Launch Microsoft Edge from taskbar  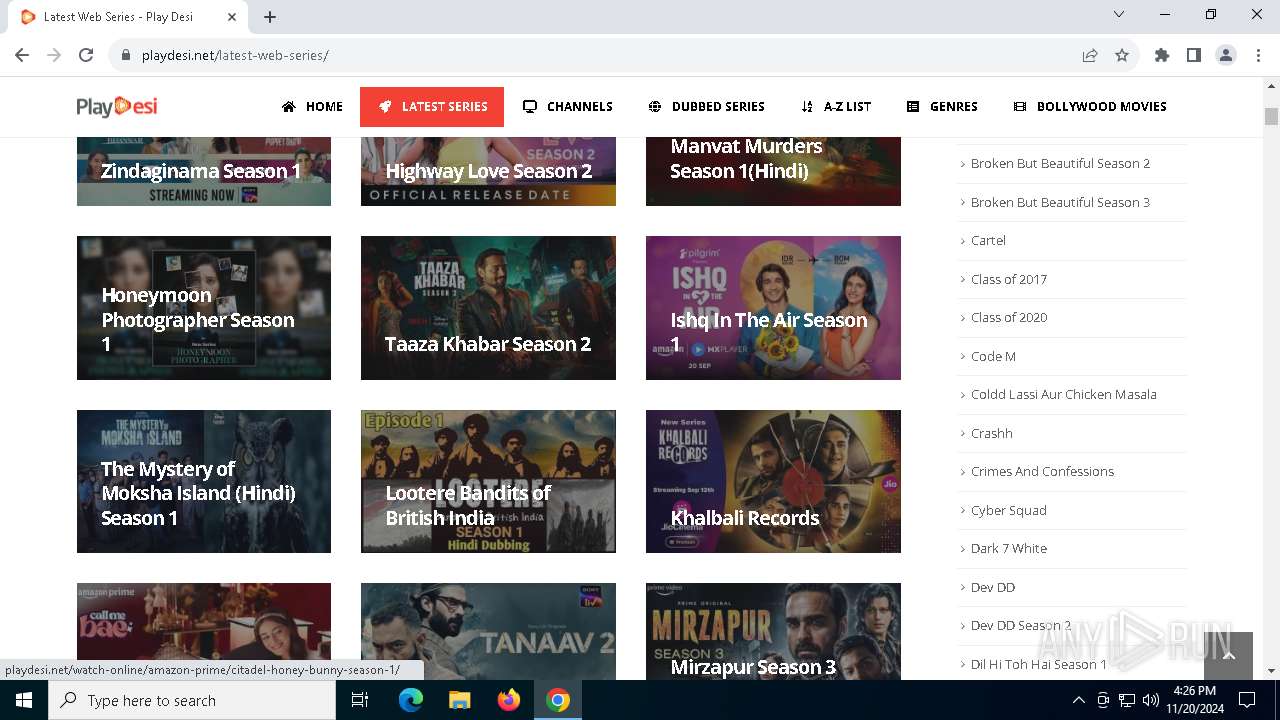(x=411, y=700)
